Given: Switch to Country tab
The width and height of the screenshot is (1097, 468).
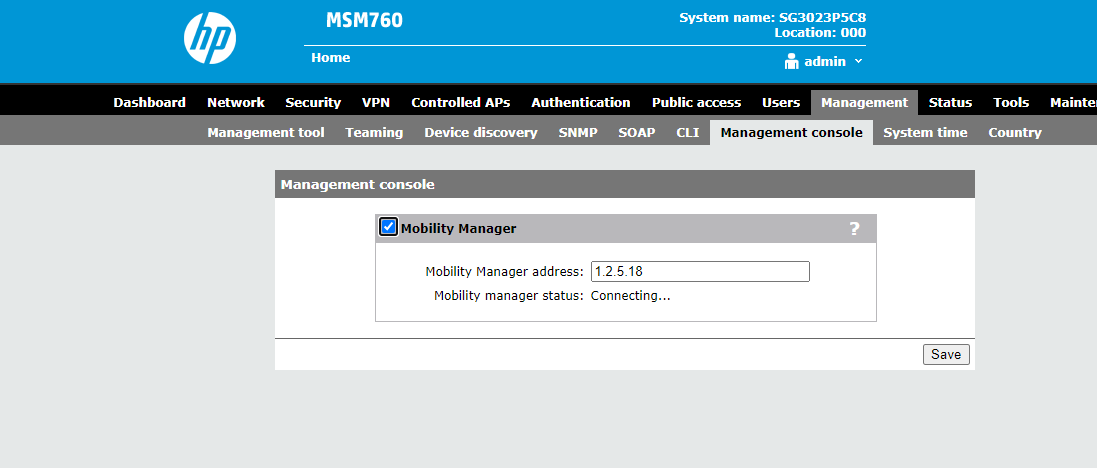Looking at the screenshot, I should pyautogui.click(x=1014, y=132).
